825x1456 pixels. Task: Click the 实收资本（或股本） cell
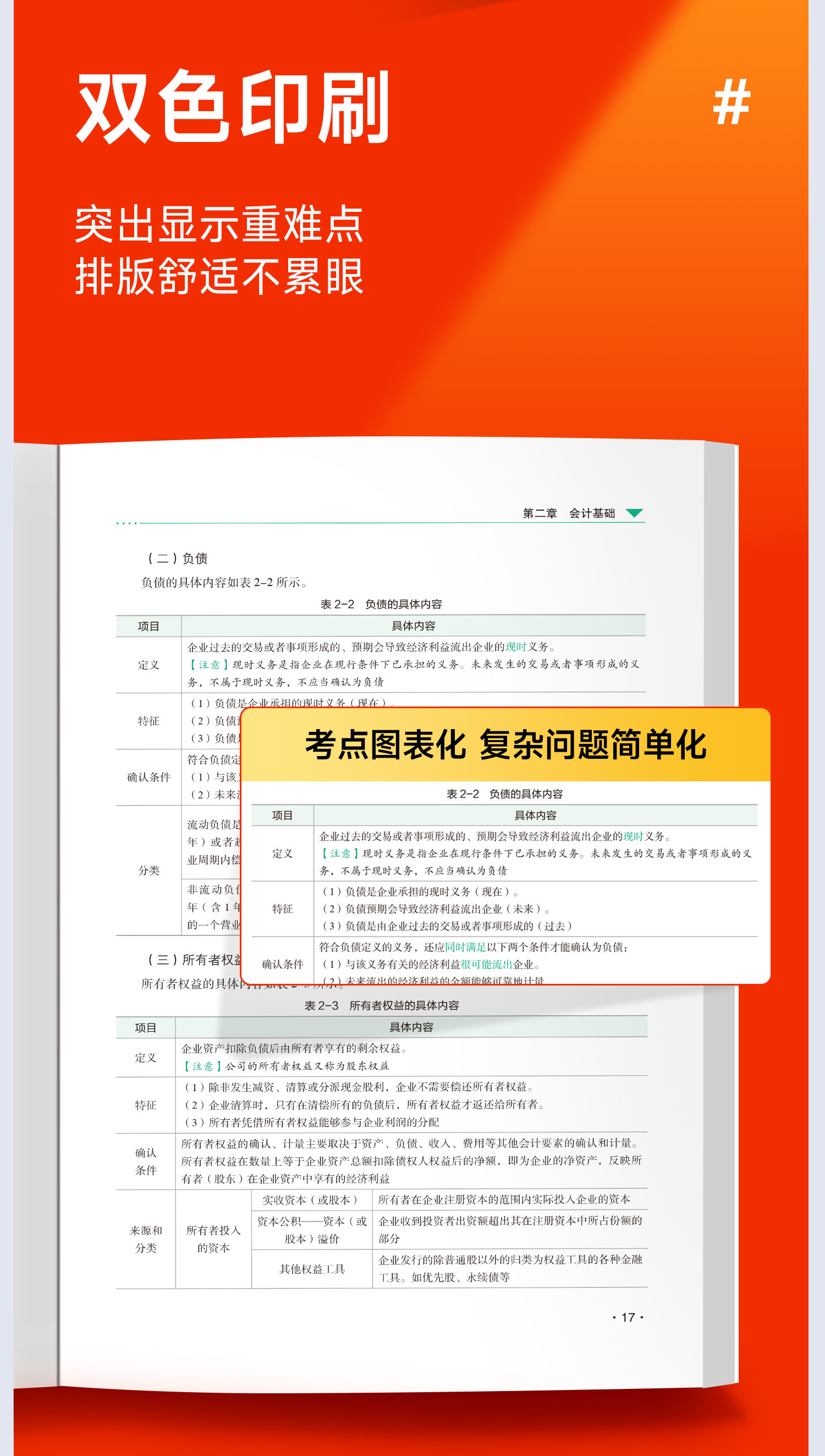coord(311,1199)
